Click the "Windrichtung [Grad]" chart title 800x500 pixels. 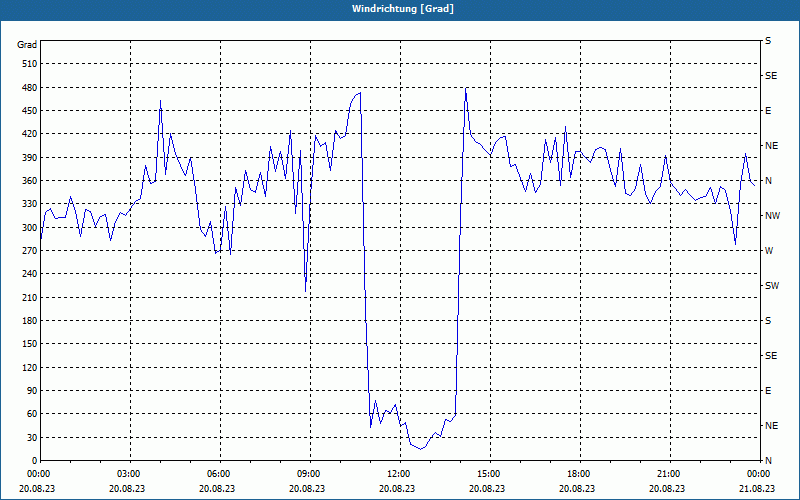click(x=403, y=9)
